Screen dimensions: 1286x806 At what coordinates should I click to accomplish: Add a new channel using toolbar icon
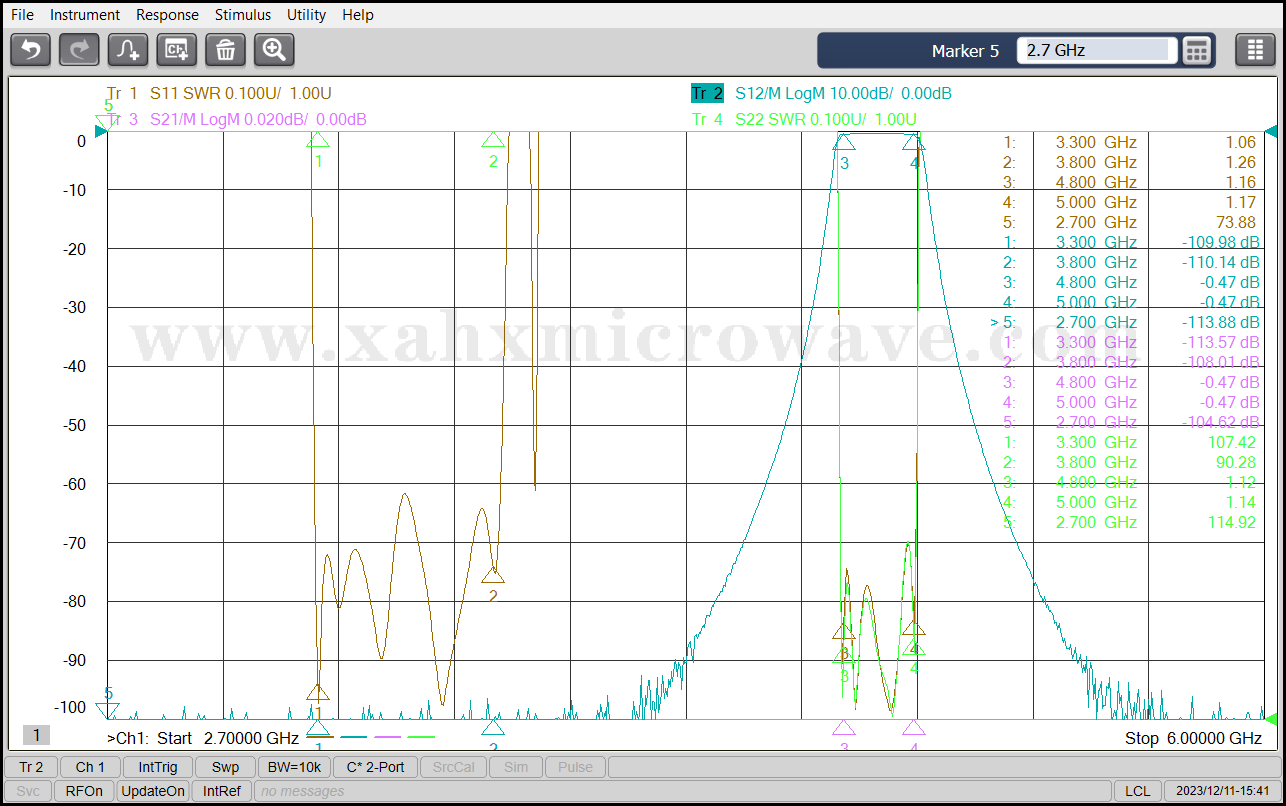point(177,50)
